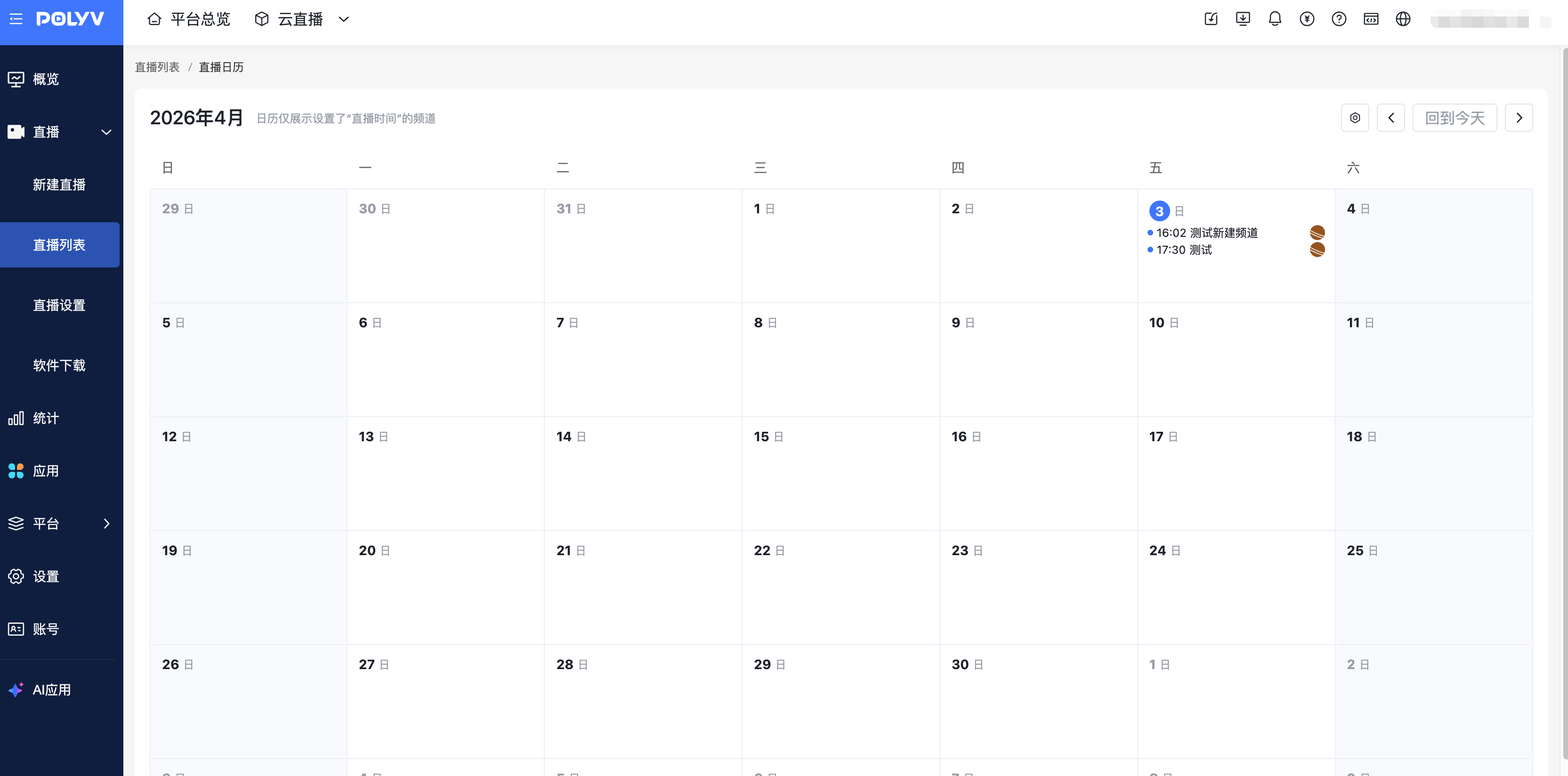Open the developer code window icon
The width and height of the screenshot is (1568, 776).
1371,19
